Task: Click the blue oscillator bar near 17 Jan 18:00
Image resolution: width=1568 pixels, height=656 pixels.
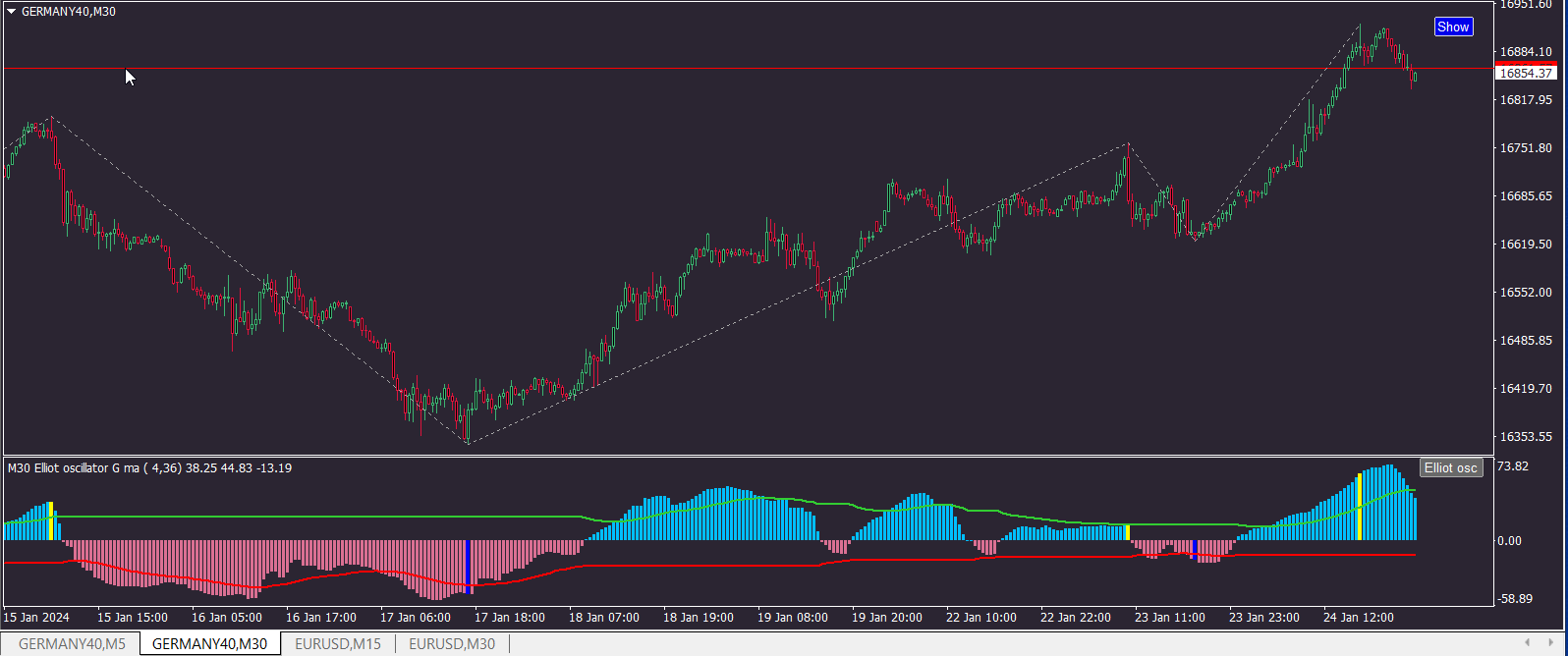Action: (468, 566)
